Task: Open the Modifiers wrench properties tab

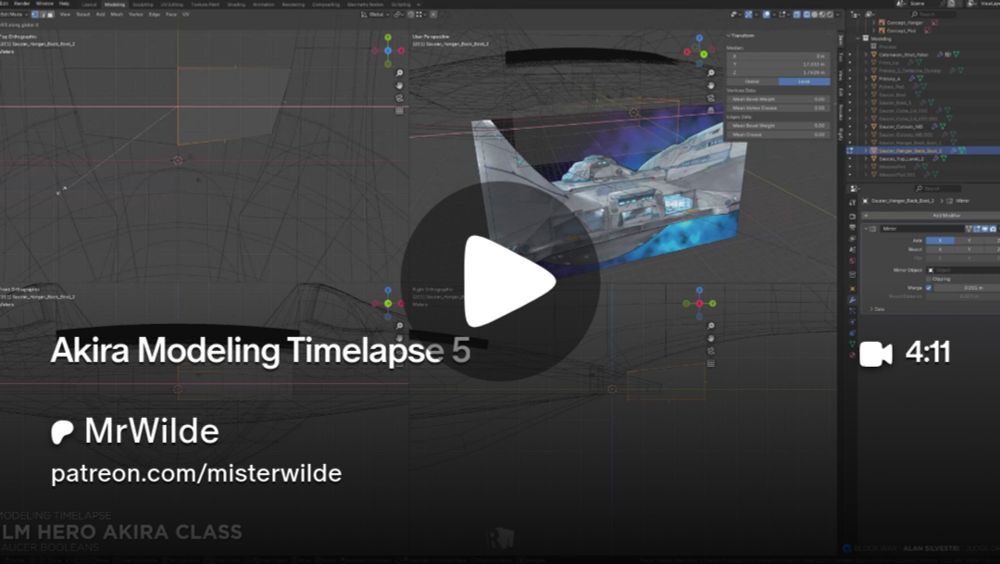Action: pos(853,300)
